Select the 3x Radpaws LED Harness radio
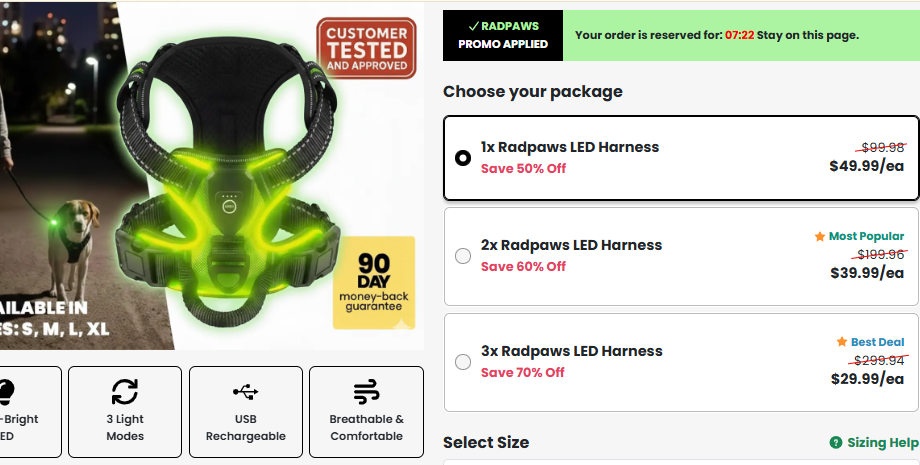The width and height of the screenshot is (920, 465). tap(462, 362)
